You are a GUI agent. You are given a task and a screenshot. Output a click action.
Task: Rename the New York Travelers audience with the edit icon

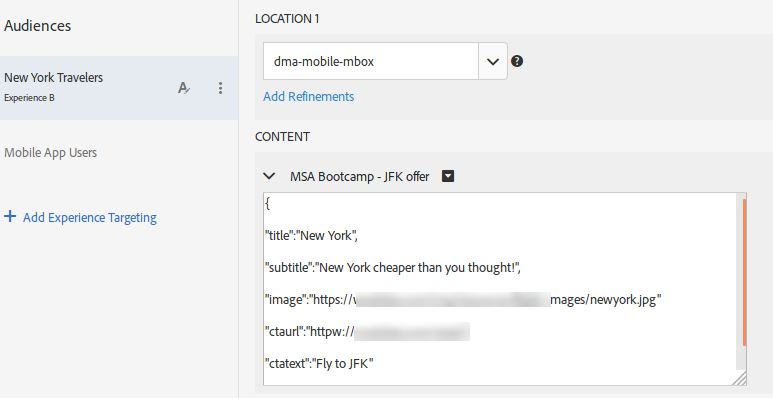(183, 88)
